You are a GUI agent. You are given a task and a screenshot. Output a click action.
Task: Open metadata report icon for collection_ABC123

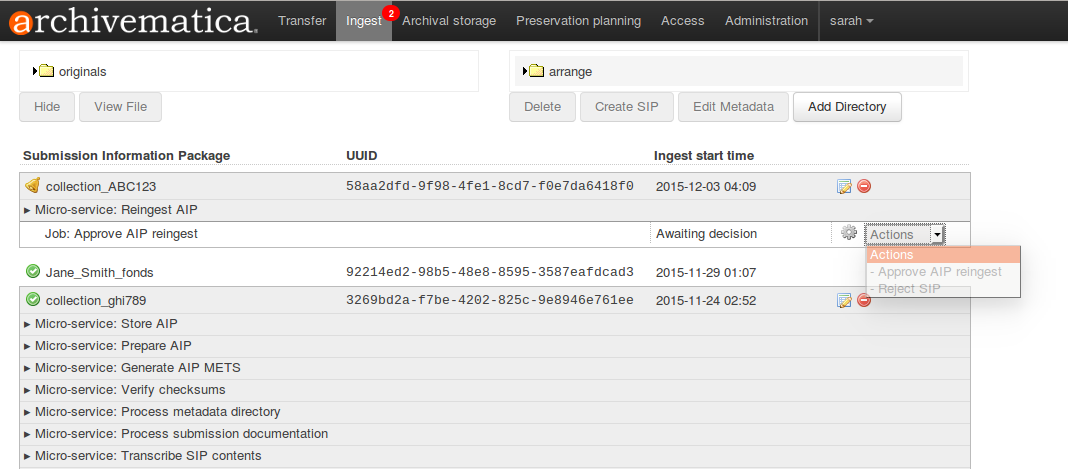844,186
